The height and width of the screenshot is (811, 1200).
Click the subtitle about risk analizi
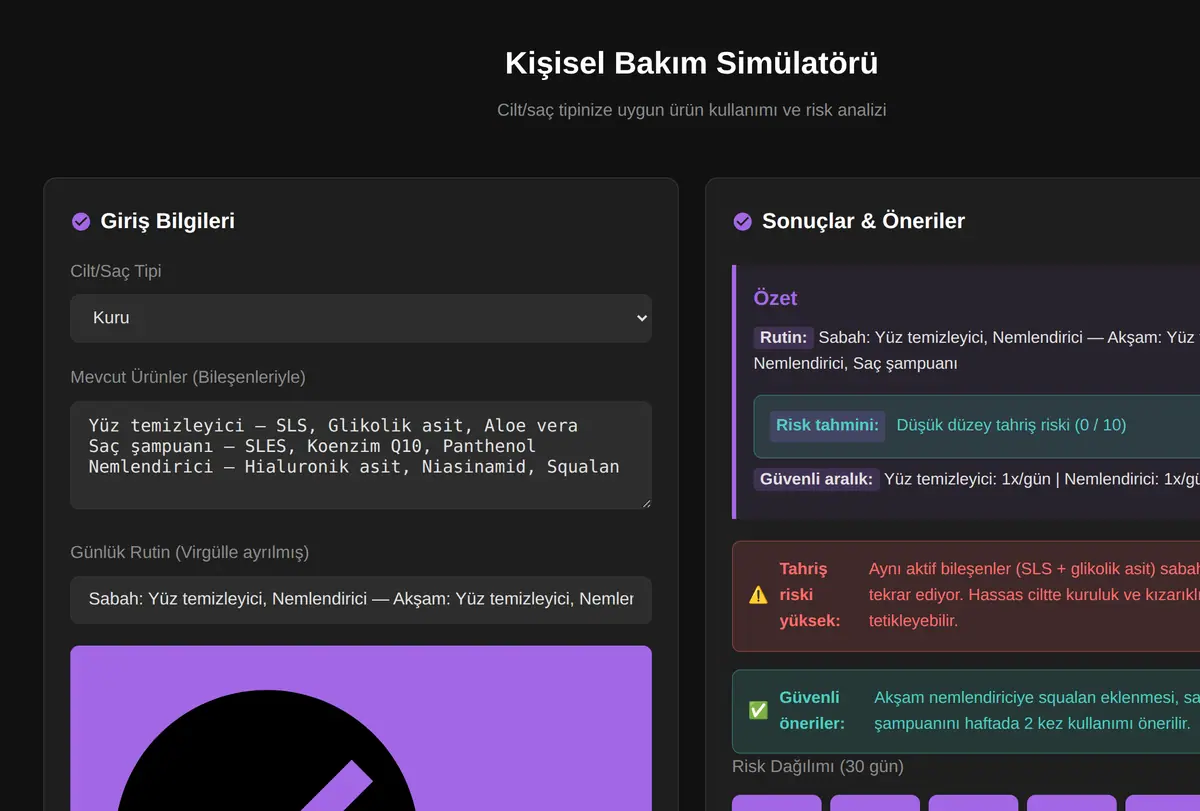click(x=692, y=110)
